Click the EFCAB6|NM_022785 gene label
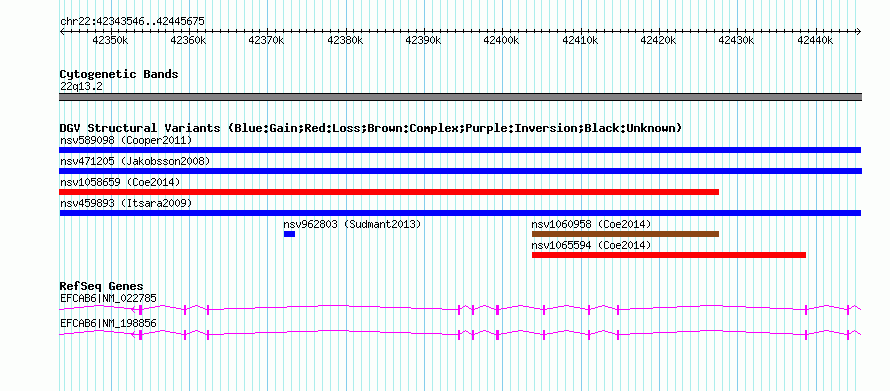The height and width of the screenshot is (391, 890). pos(108,298)
